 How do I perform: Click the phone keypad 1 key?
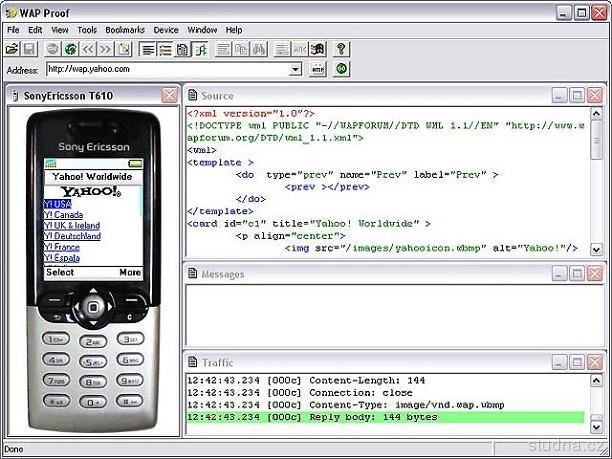pos(56,339)
